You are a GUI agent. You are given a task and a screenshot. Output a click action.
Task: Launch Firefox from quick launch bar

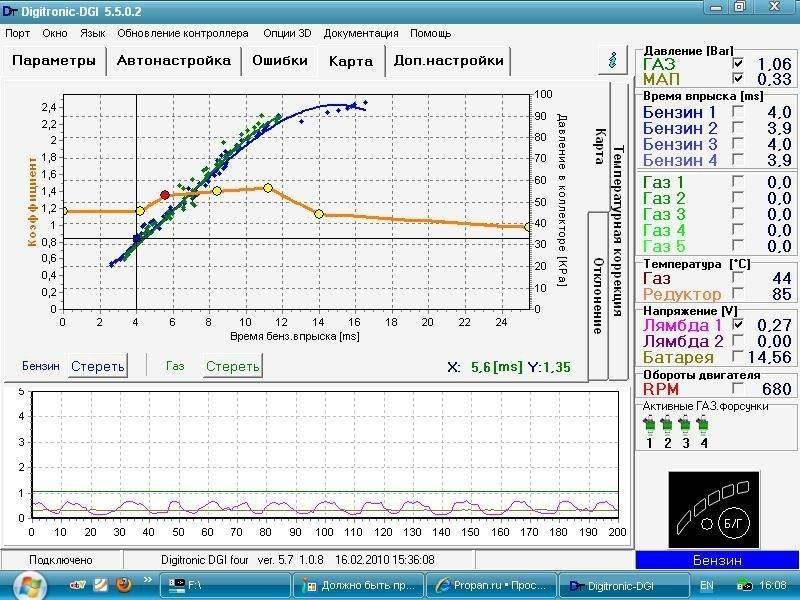(124, 583)
